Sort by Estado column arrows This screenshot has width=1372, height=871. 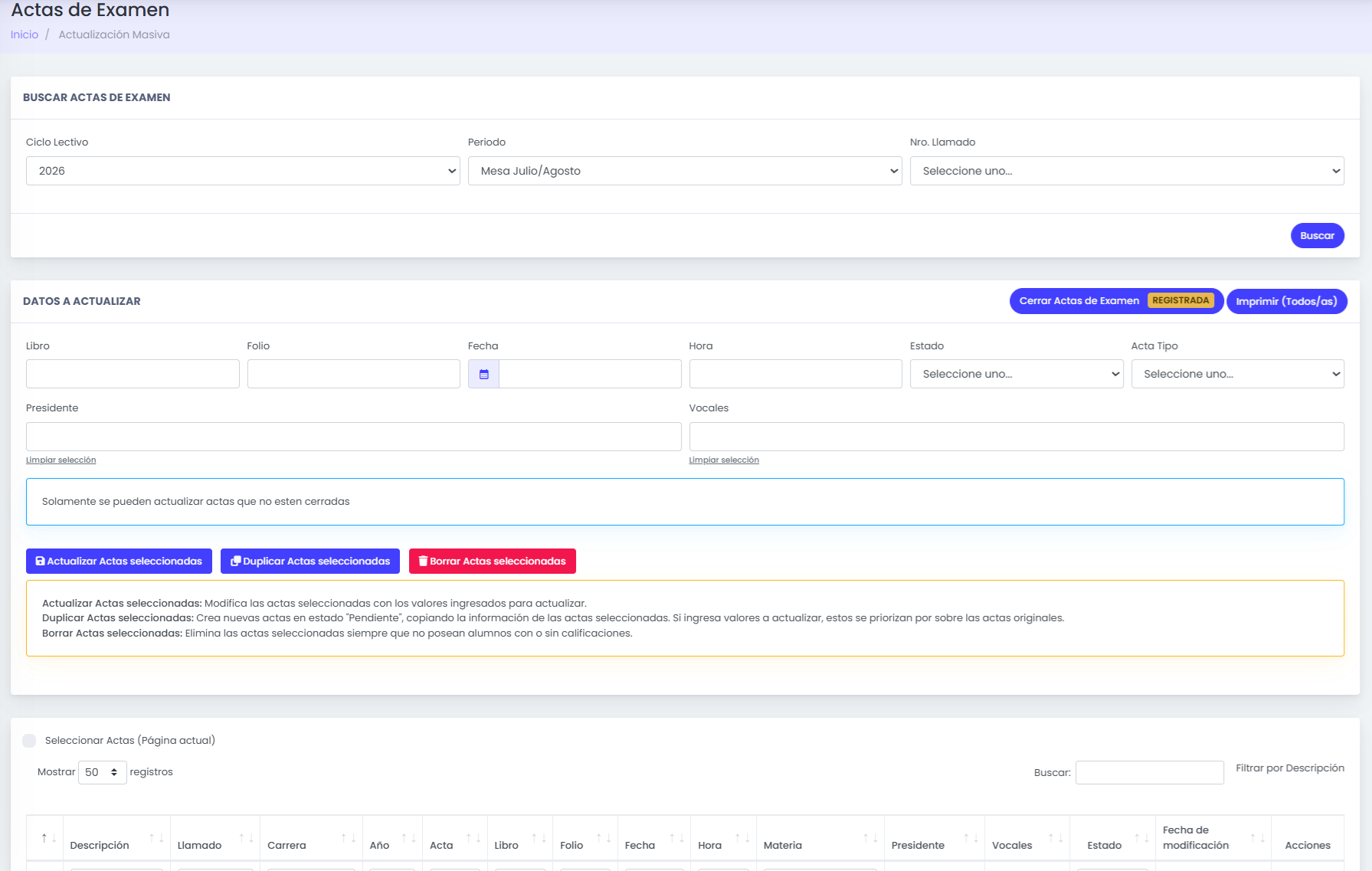pos(1141,838)
